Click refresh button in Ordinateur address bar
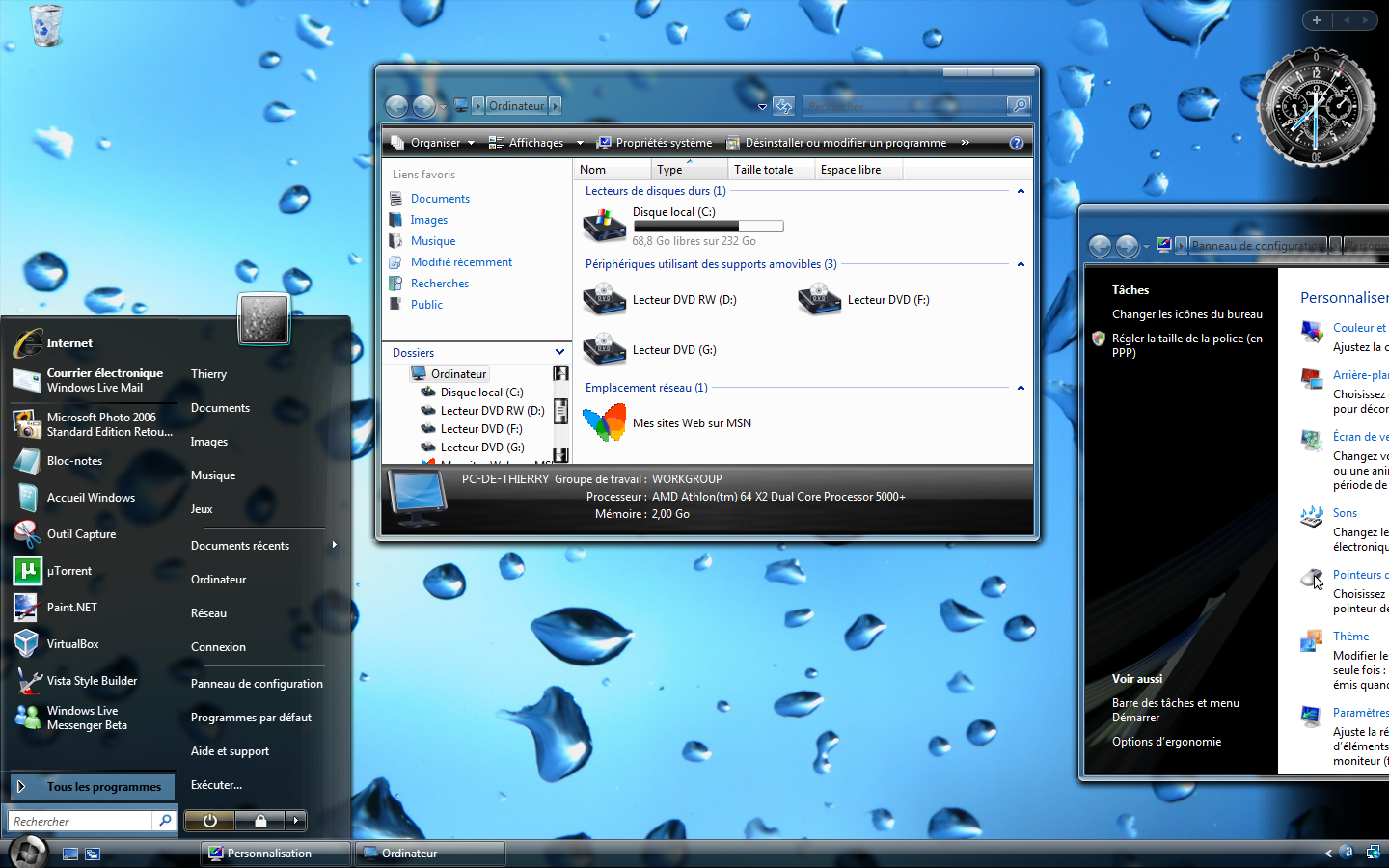The height and width of the screenshot is (868, 1389). point(783,106)
